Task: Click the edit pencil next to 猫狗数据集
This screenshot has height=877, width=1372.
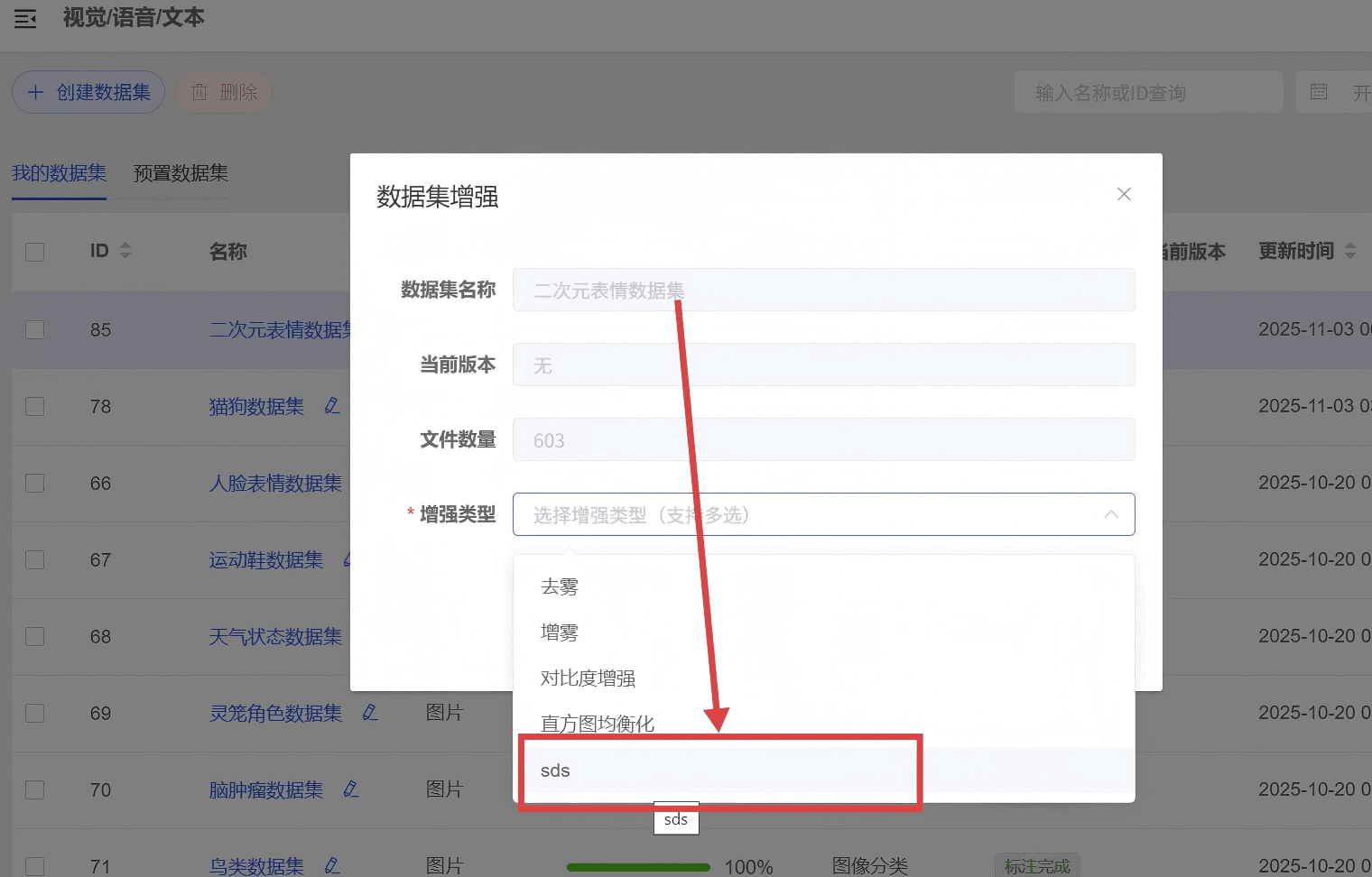Action: click(332, 406)
